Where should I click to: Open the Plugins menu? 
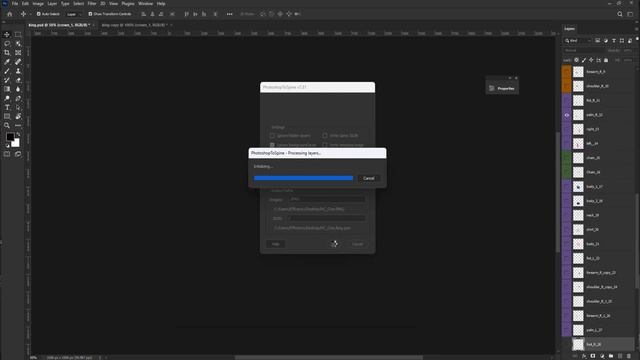click(x=128, y=4)
